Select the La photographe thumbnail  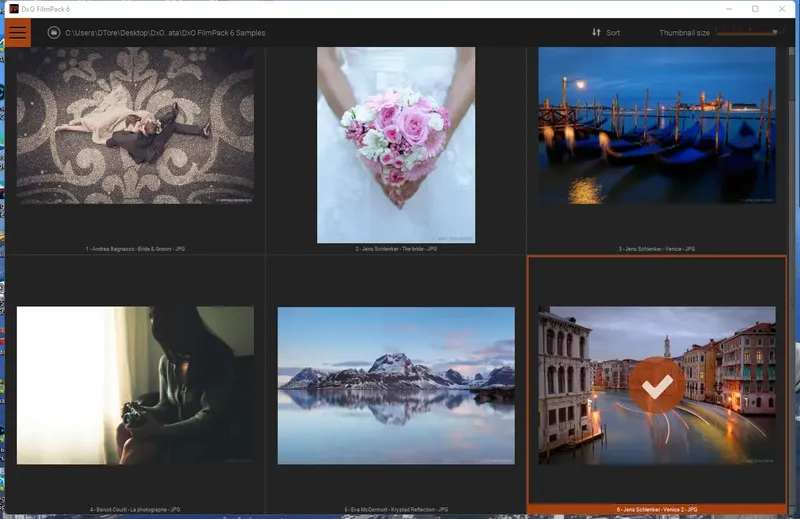135,385
